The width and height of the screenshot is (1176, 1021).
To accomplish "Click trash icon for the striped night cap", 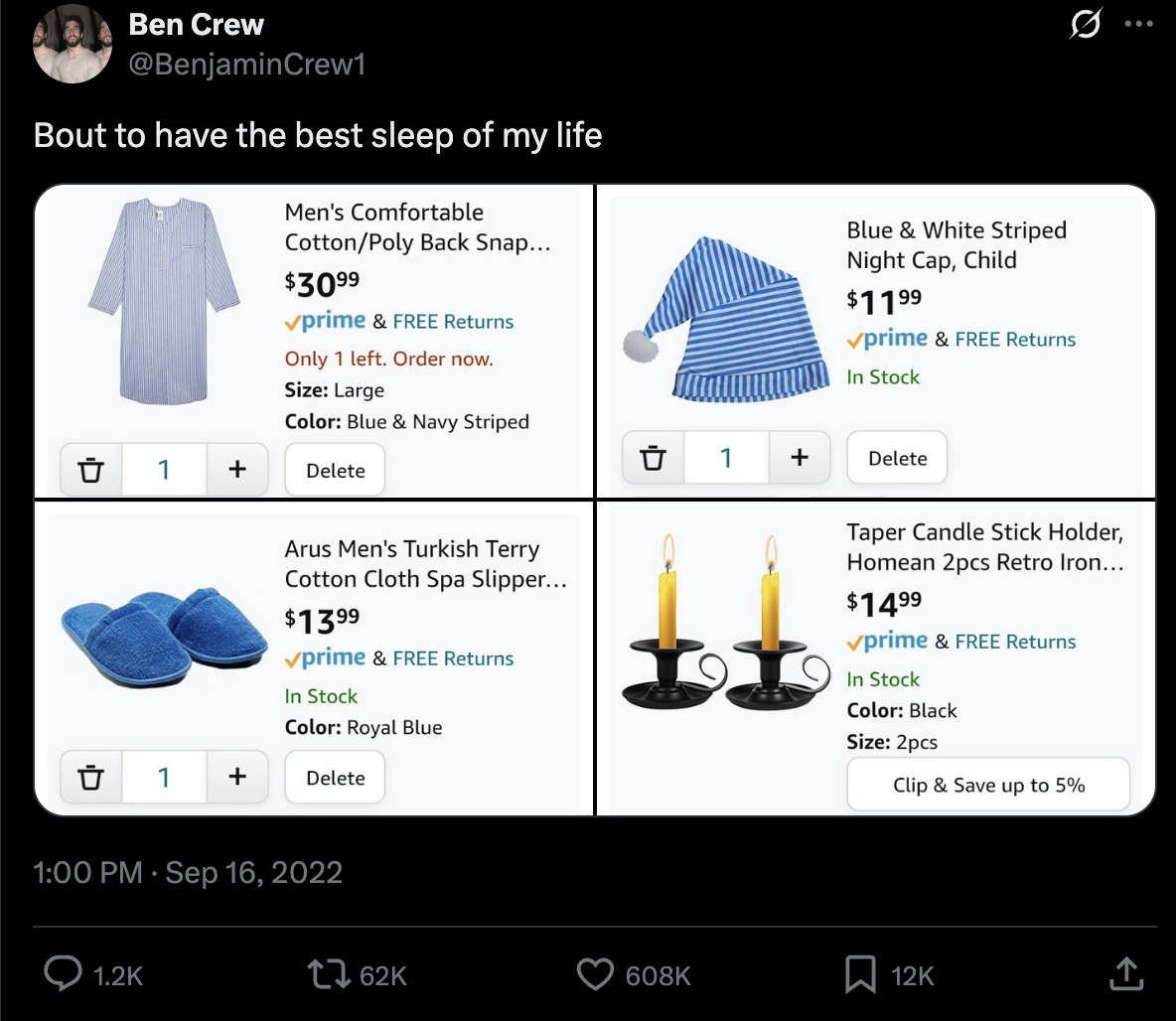I will 653,457.
